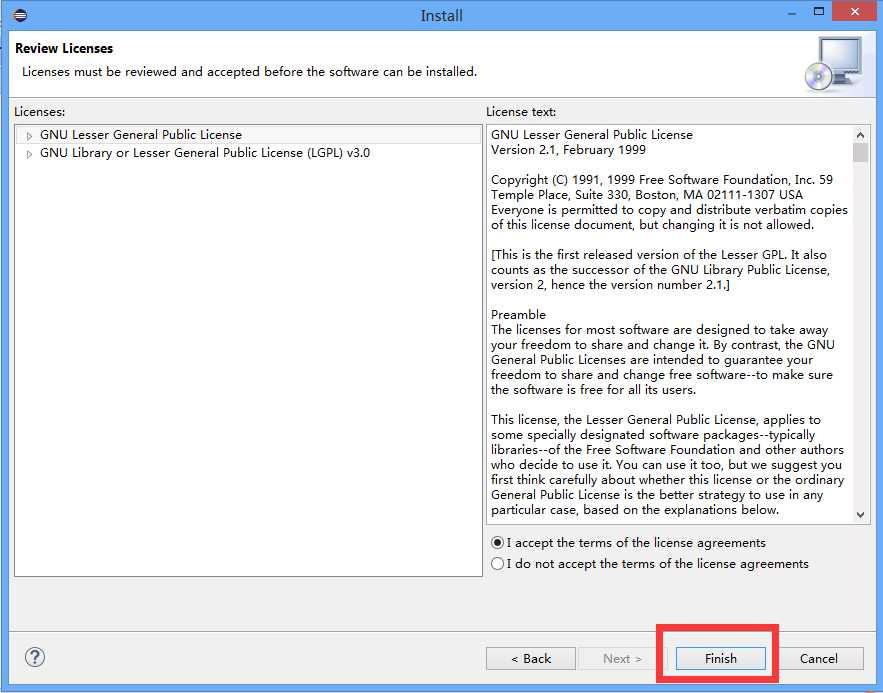Screen dimensions: 883x693
Task: Click the 'Review Licenses' heading
Action: click(64, 48)
